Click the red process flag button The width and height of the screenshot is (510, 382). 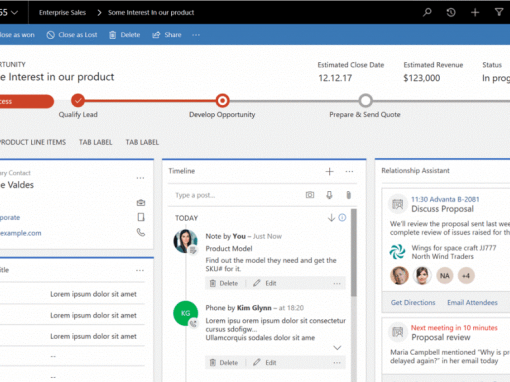click(26, 101)
